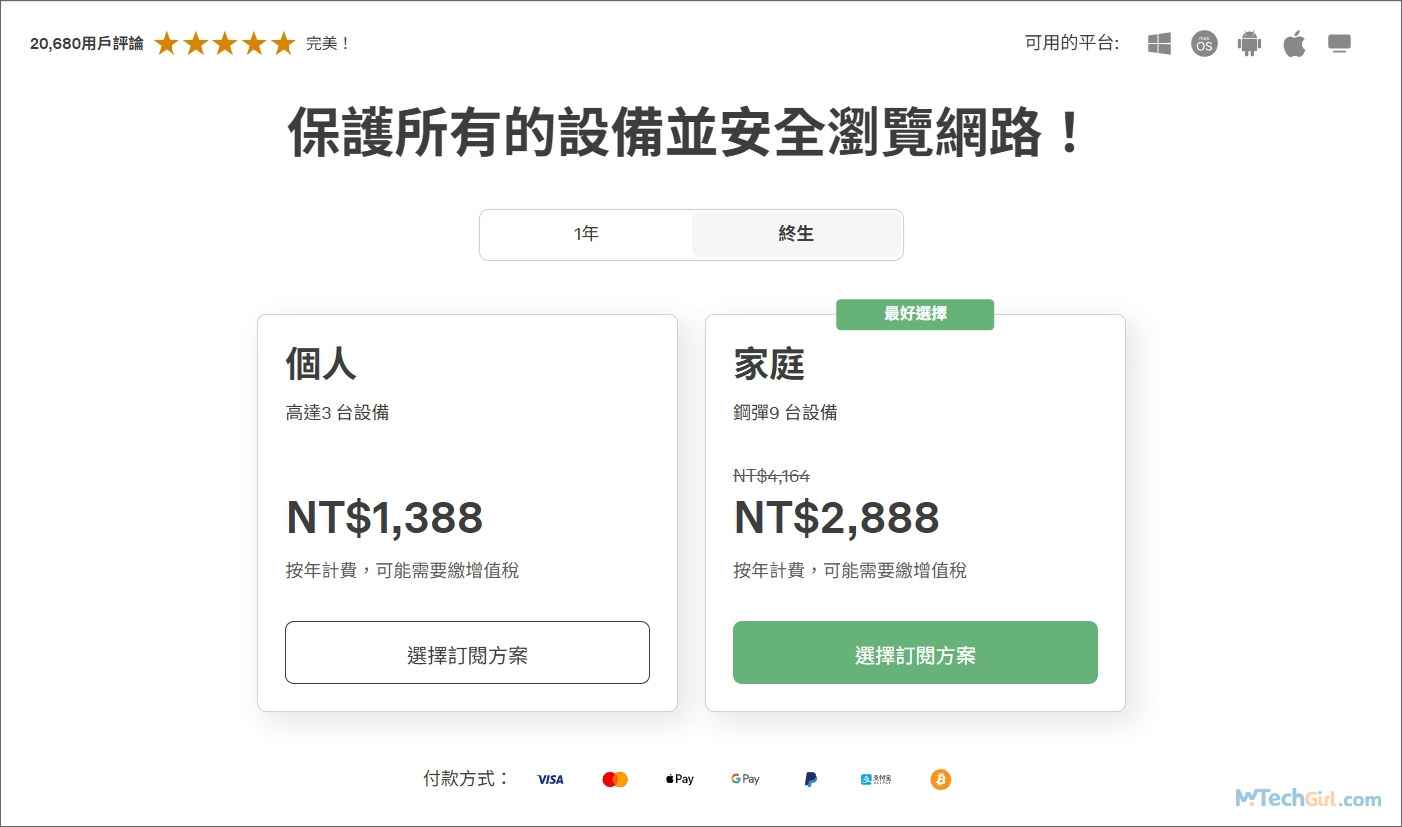This screenshot has width=1402, height=827.
Task: Click the TV screen platform icon
Action: click(x=1339, y=44)
